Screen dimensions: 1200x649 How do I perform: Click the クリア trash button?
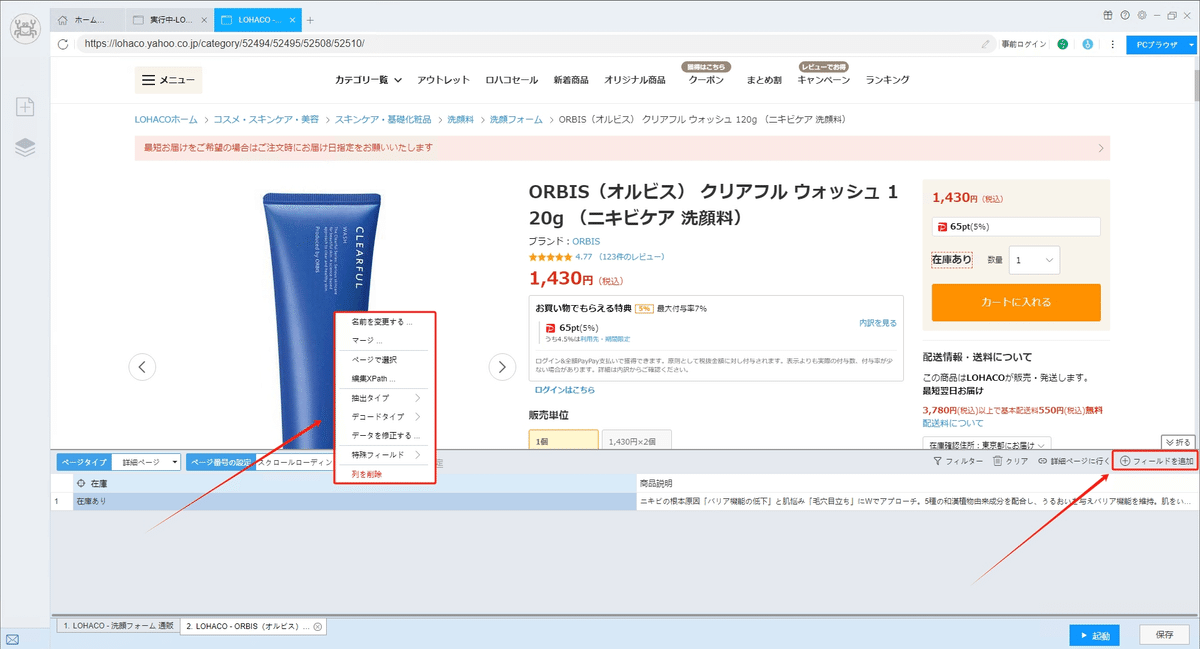pos(1010,462)
